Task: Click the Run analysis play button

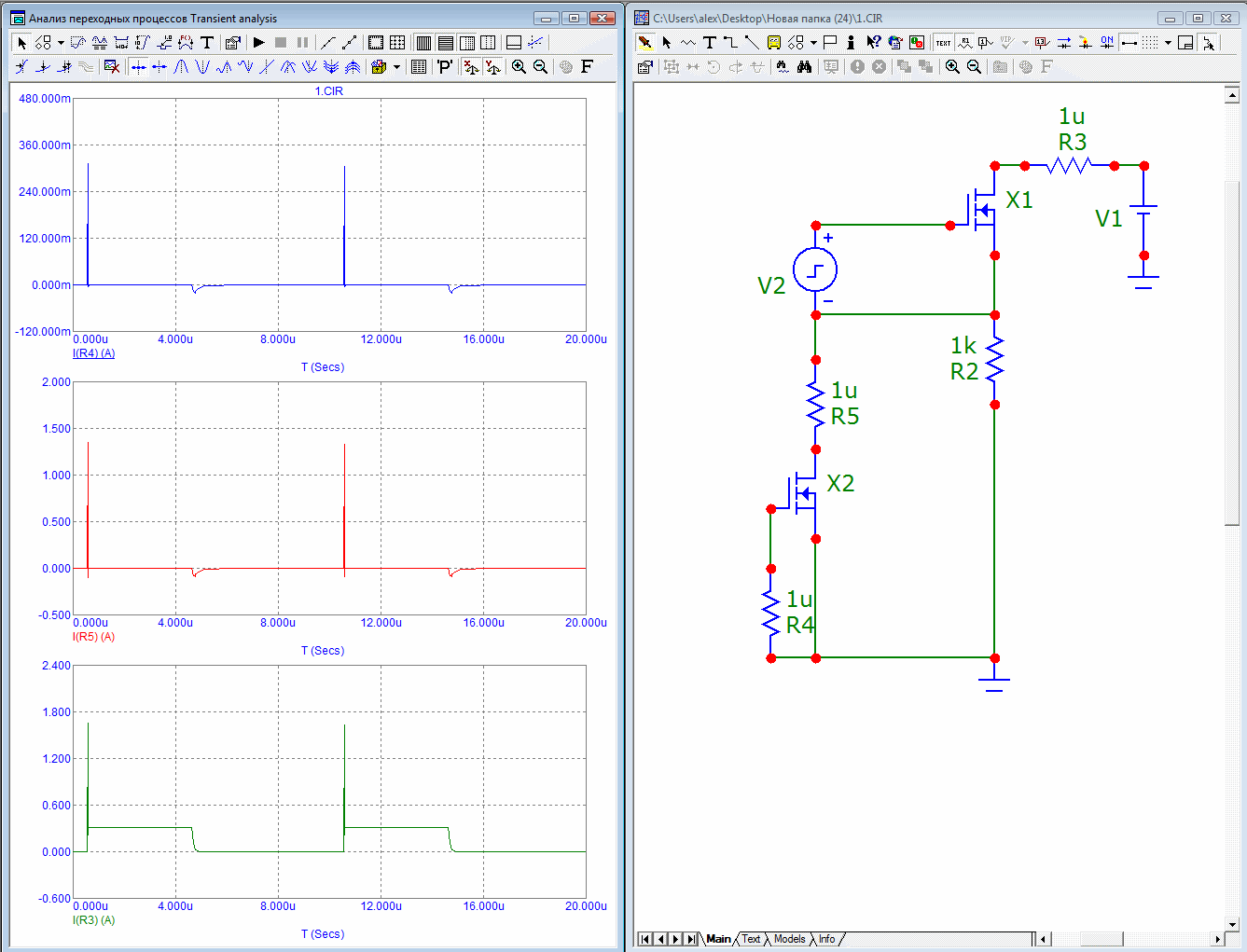Action: [259, 42]
